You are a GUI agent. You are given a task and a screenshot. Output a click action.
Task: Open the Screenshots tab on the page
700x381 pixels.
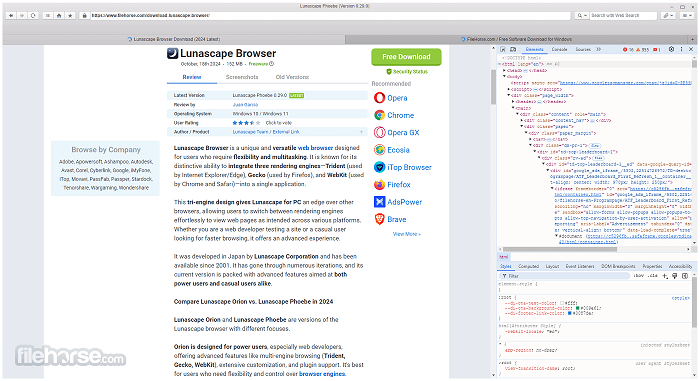coord(242,77)
